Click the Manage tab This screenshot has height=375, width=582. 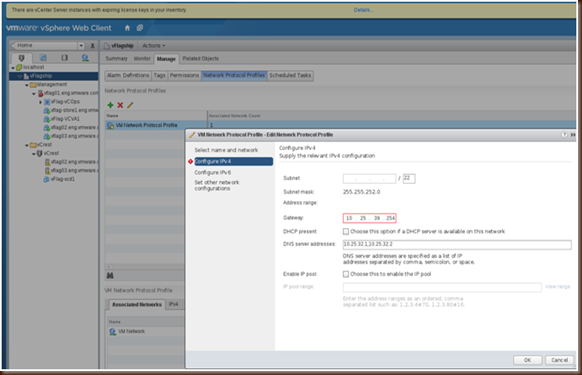pyautogui.click(x=166, y=59)
